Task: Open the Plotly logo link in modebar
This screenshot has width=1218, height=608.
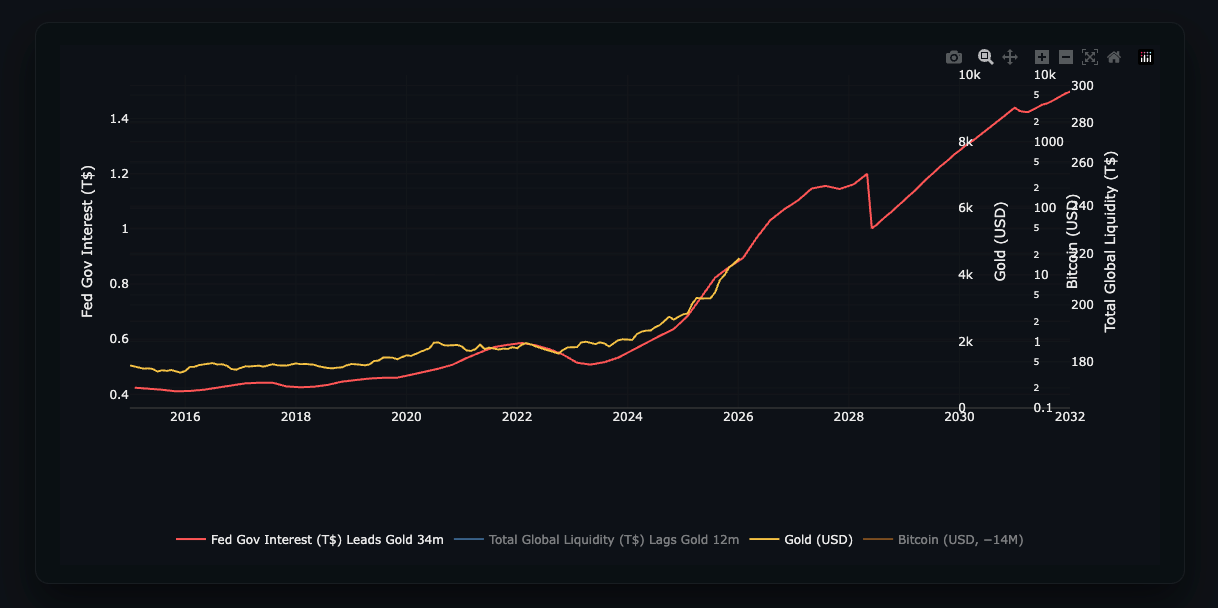Action: [1146, 57]
